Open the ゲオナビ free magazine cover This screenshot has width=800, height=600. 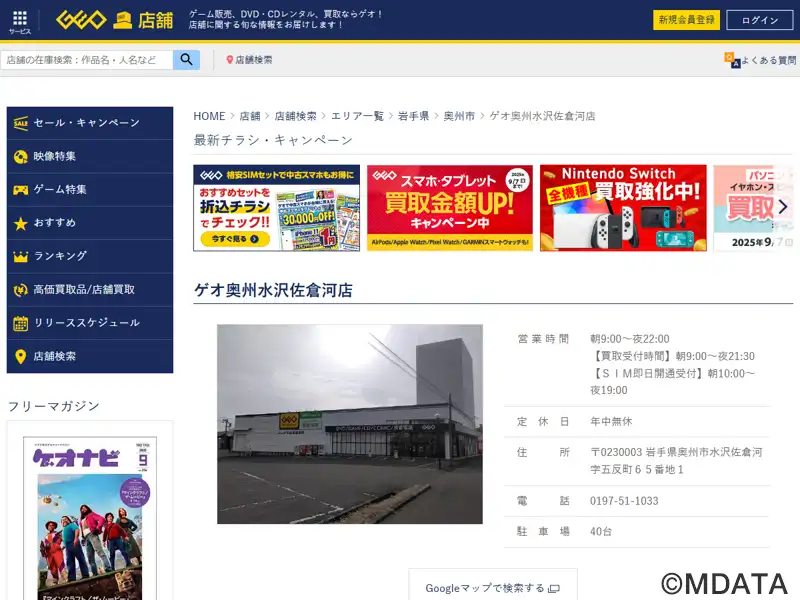(90, 518)
